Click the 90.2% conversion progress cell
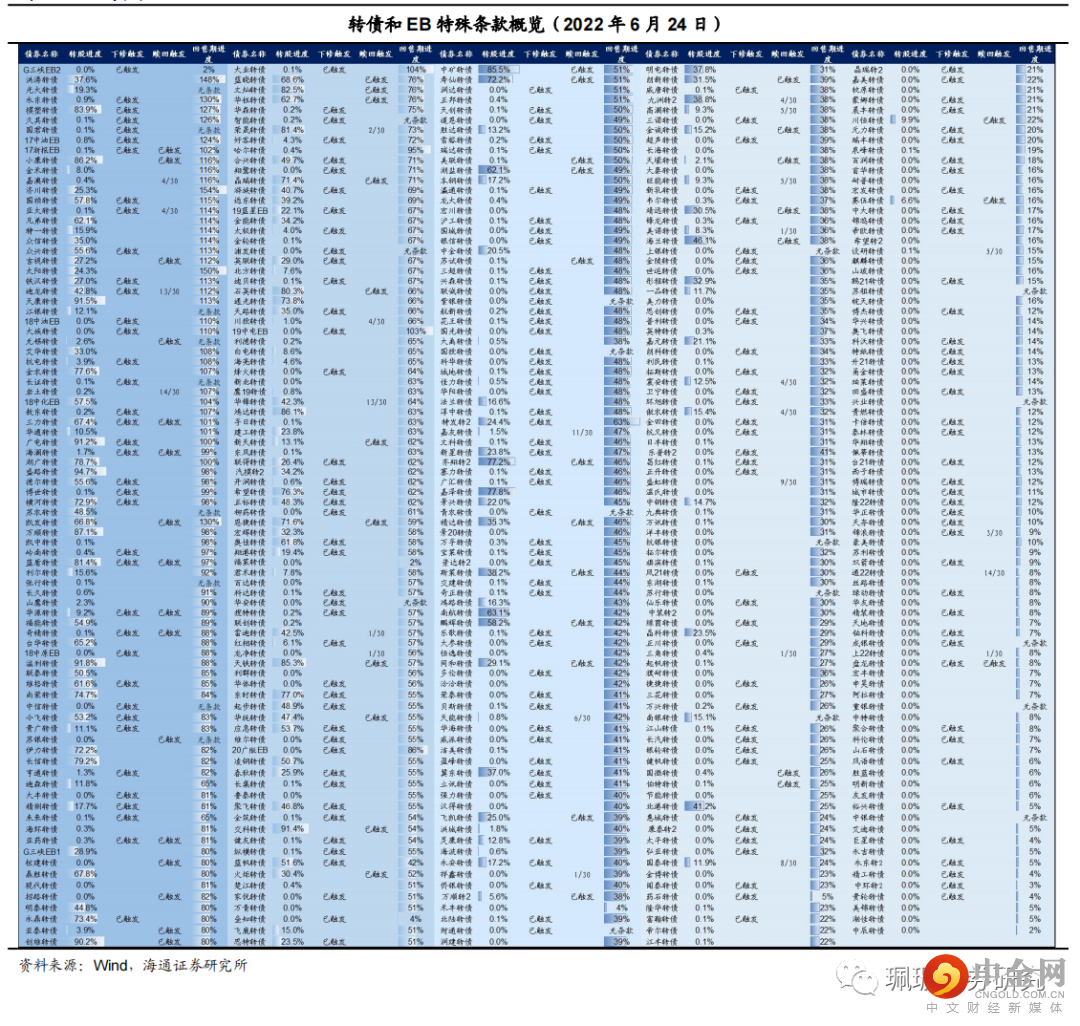The width and height of the screenshot is (1080, 1026). click(85, 942)
